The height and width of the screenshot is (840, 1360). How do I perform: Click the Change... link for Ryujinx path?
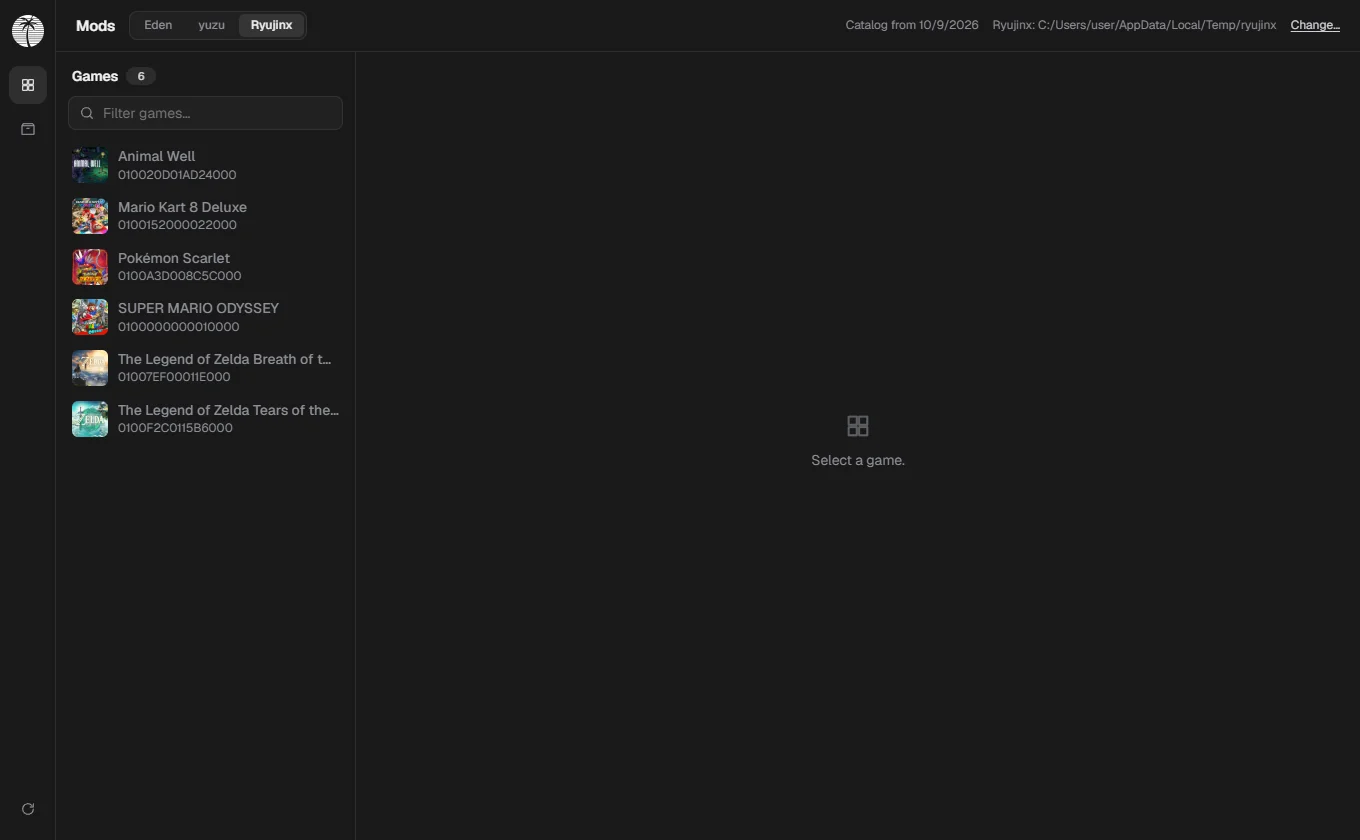pos(1315,25)
